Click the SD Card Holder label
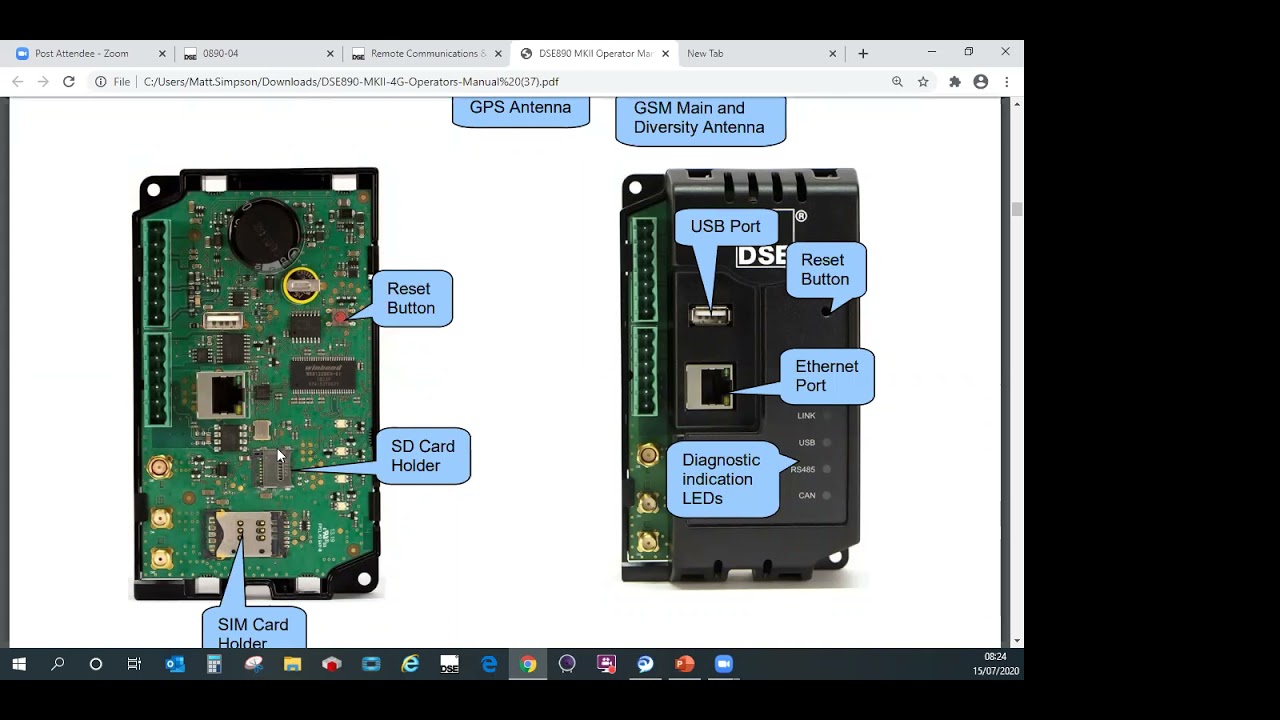Viewport: 1280px width, 720px height. pos(423,456)
